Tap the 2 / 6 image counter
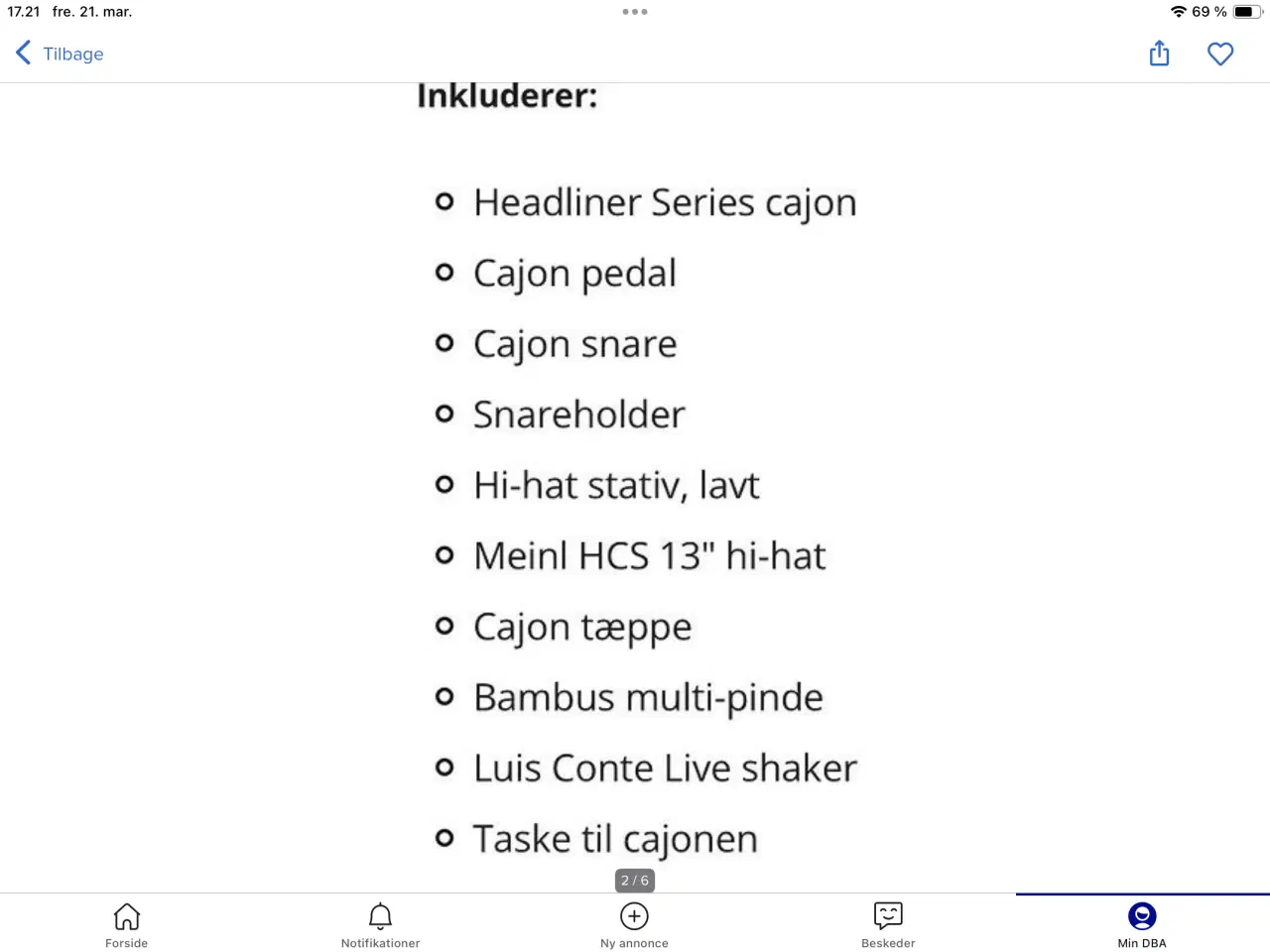The height and width of the screenshot is (952, 1270). pos(635,880)
